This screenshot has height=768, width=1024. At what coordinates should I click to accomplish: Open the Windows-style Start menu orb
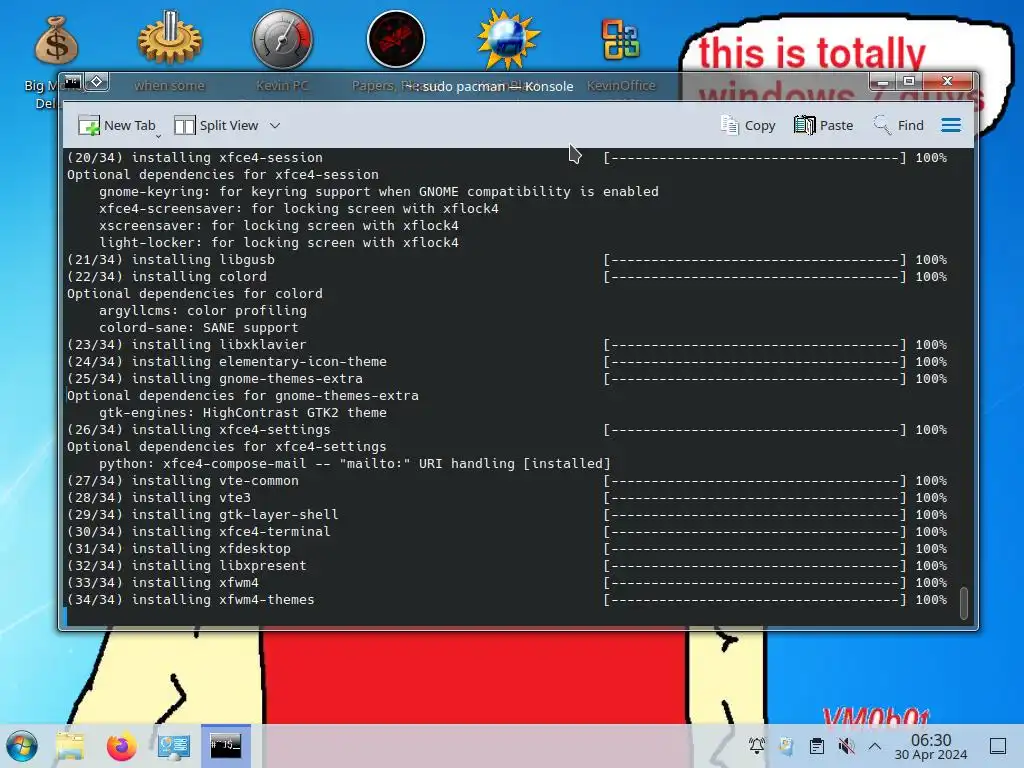[22, 746]
